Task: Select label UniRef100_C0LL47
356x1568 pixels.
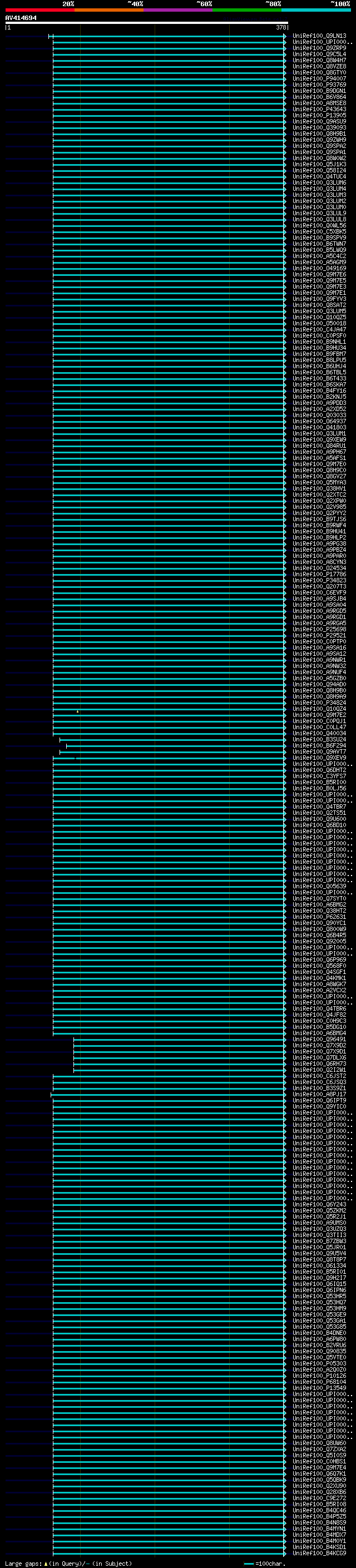Action: pyautogui.click(x=319, y=728)
